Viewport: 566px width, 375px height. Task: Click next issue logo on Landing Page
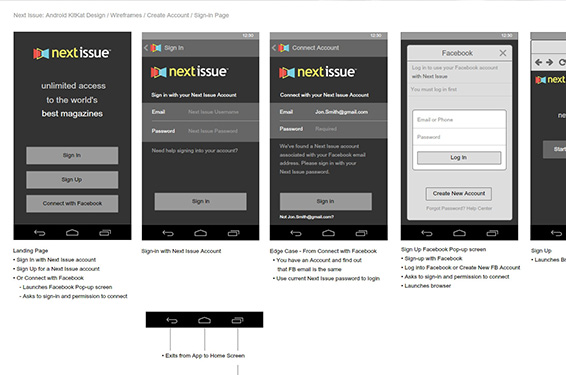pyautogui.click(x=72, y=53)
